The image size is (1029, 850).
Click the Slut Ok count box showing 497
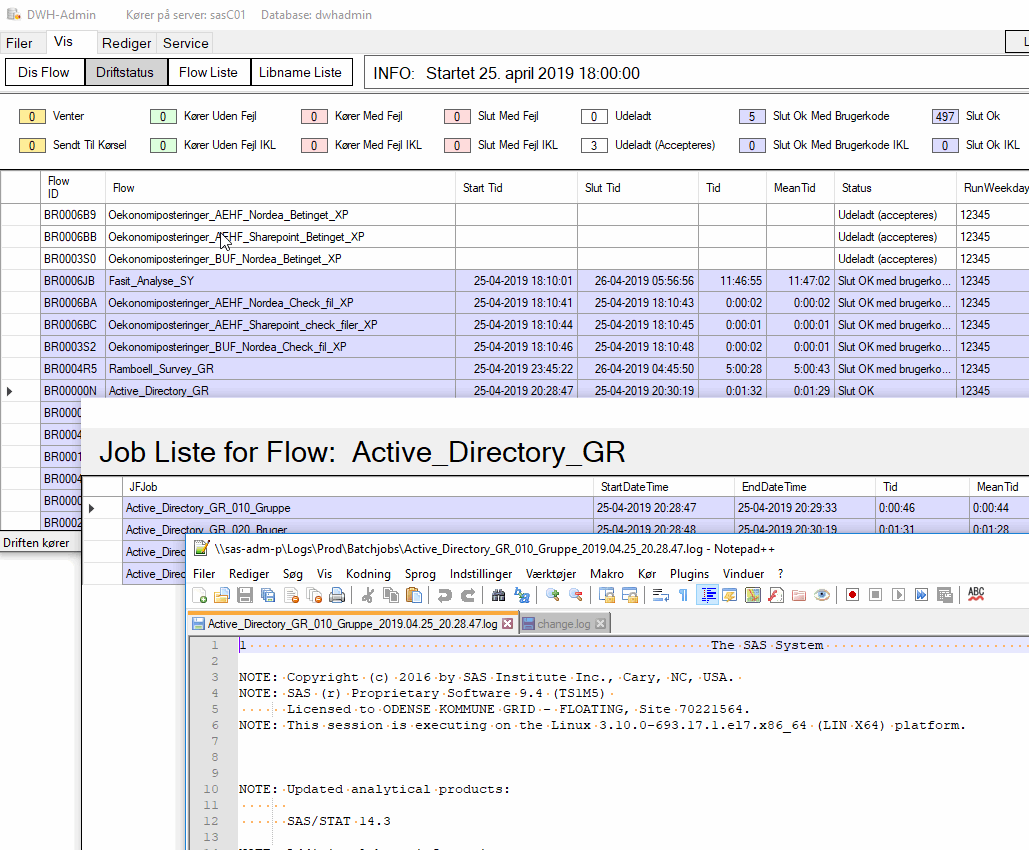click(x=945, y=116)
